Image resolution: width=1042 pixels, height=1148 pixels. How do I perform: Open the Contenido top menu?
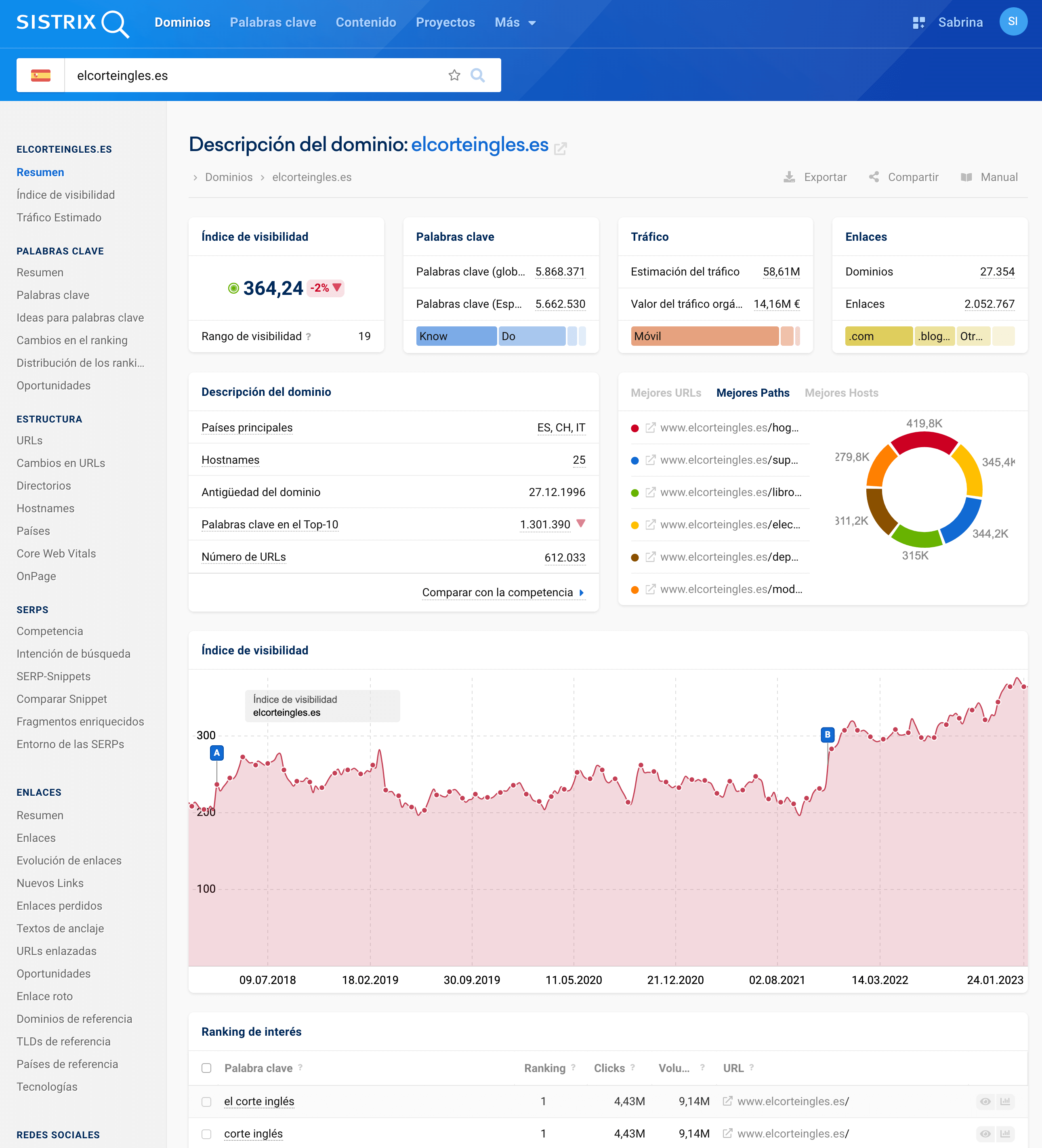tap(366, 22)
